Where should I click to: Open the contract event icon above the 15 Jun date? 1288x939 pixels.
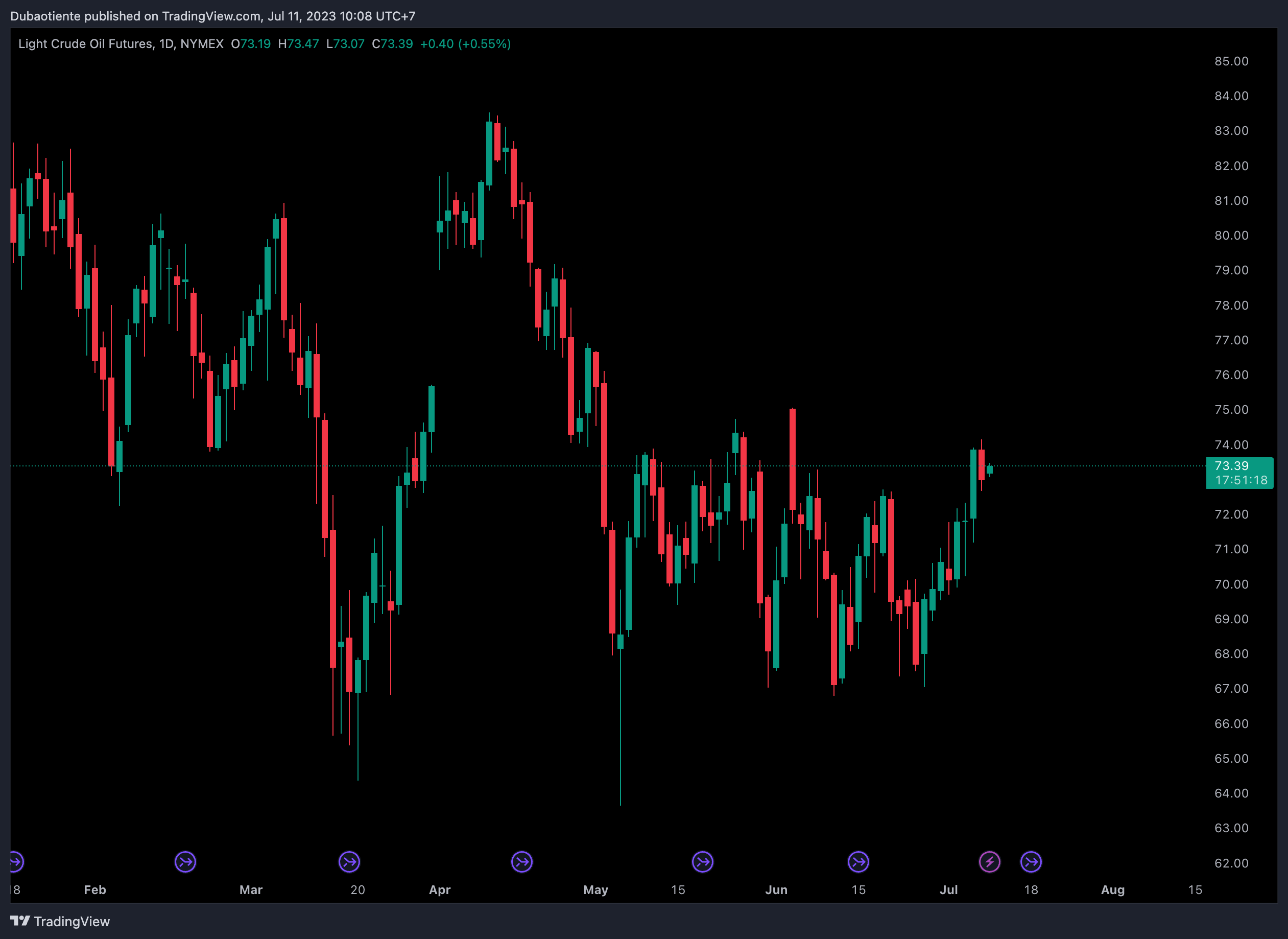(858, 862)
